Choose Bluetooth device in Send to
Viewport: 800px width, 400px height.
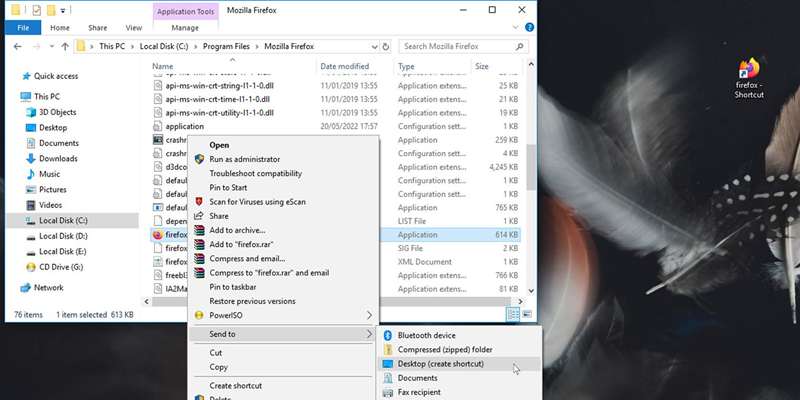pos(427,335)
